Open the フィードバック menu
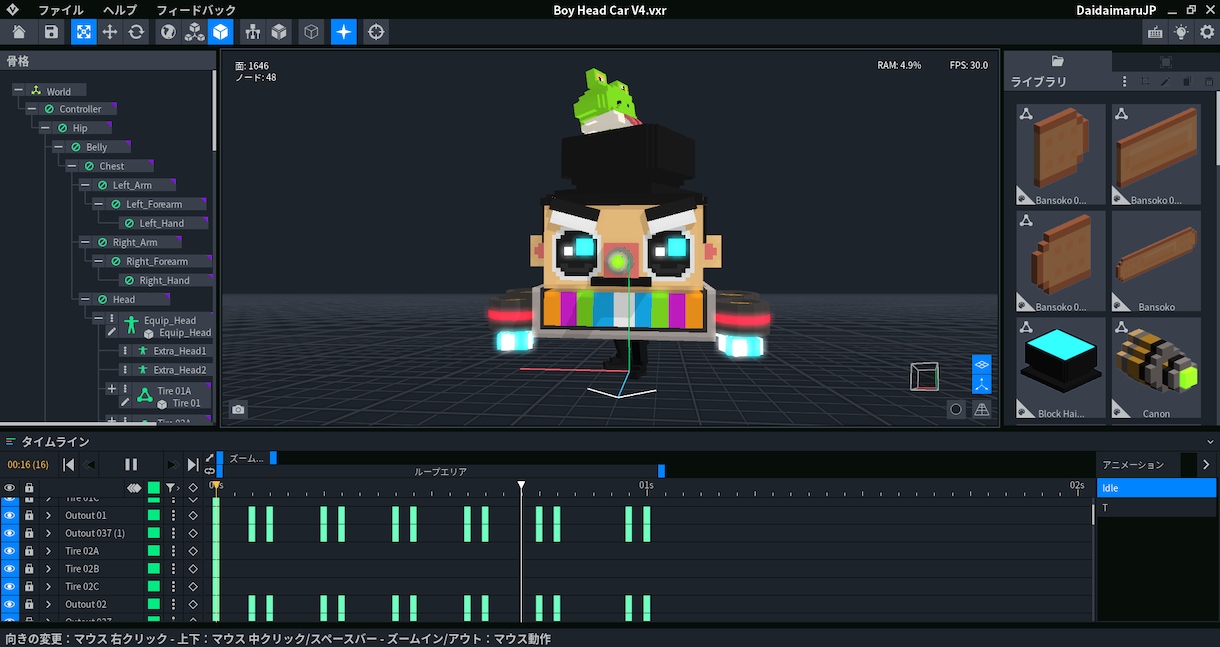Viewport: 1220px width, 647px height. pos(196,9)
